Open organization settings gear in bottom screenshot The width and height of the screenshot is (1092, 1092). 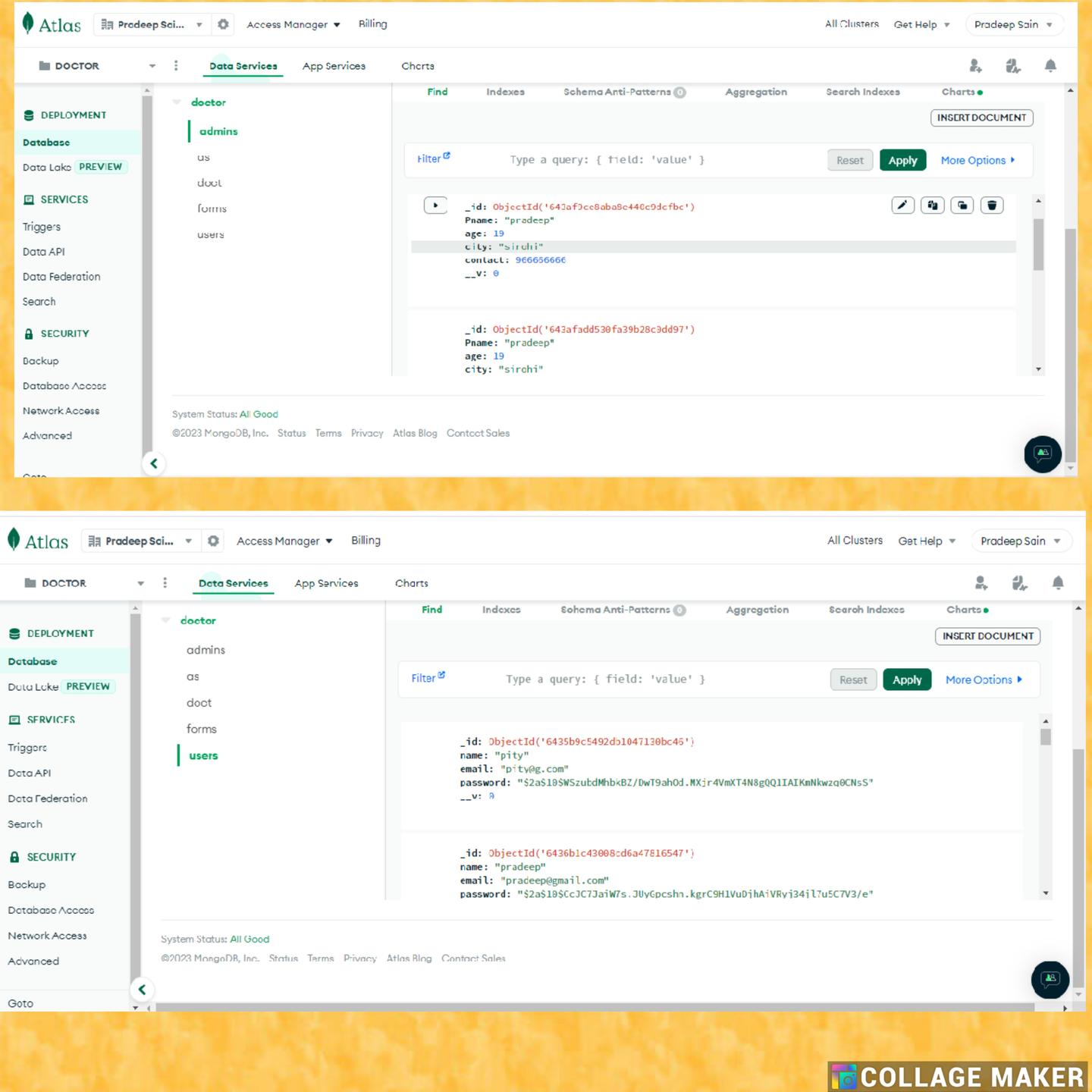tap(213, 541)
